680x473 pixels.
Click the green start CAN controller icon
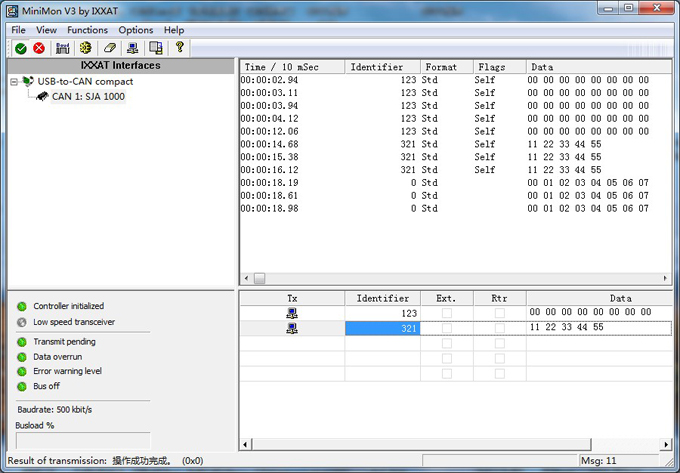(20, 47)
